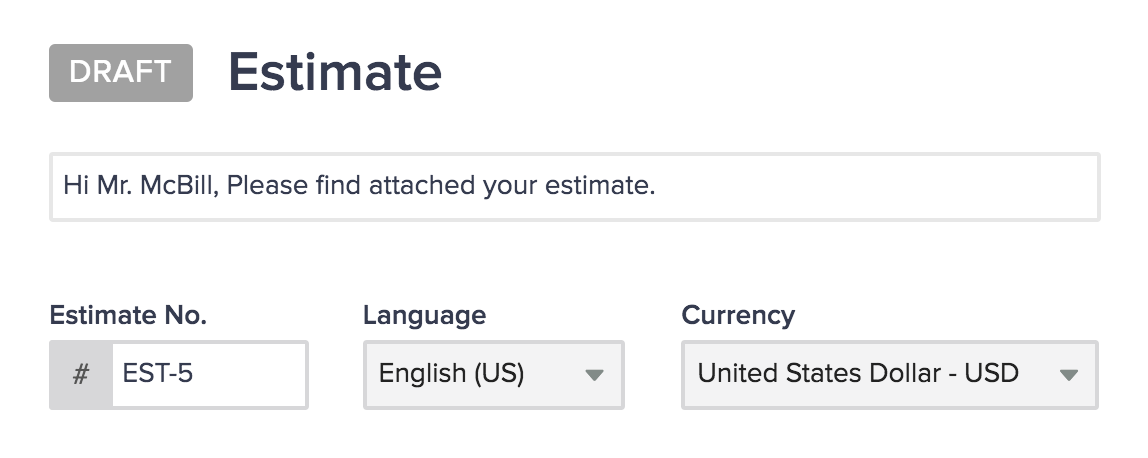
Task: Place cursor after "EST-5" text
Action: point(196,375)
